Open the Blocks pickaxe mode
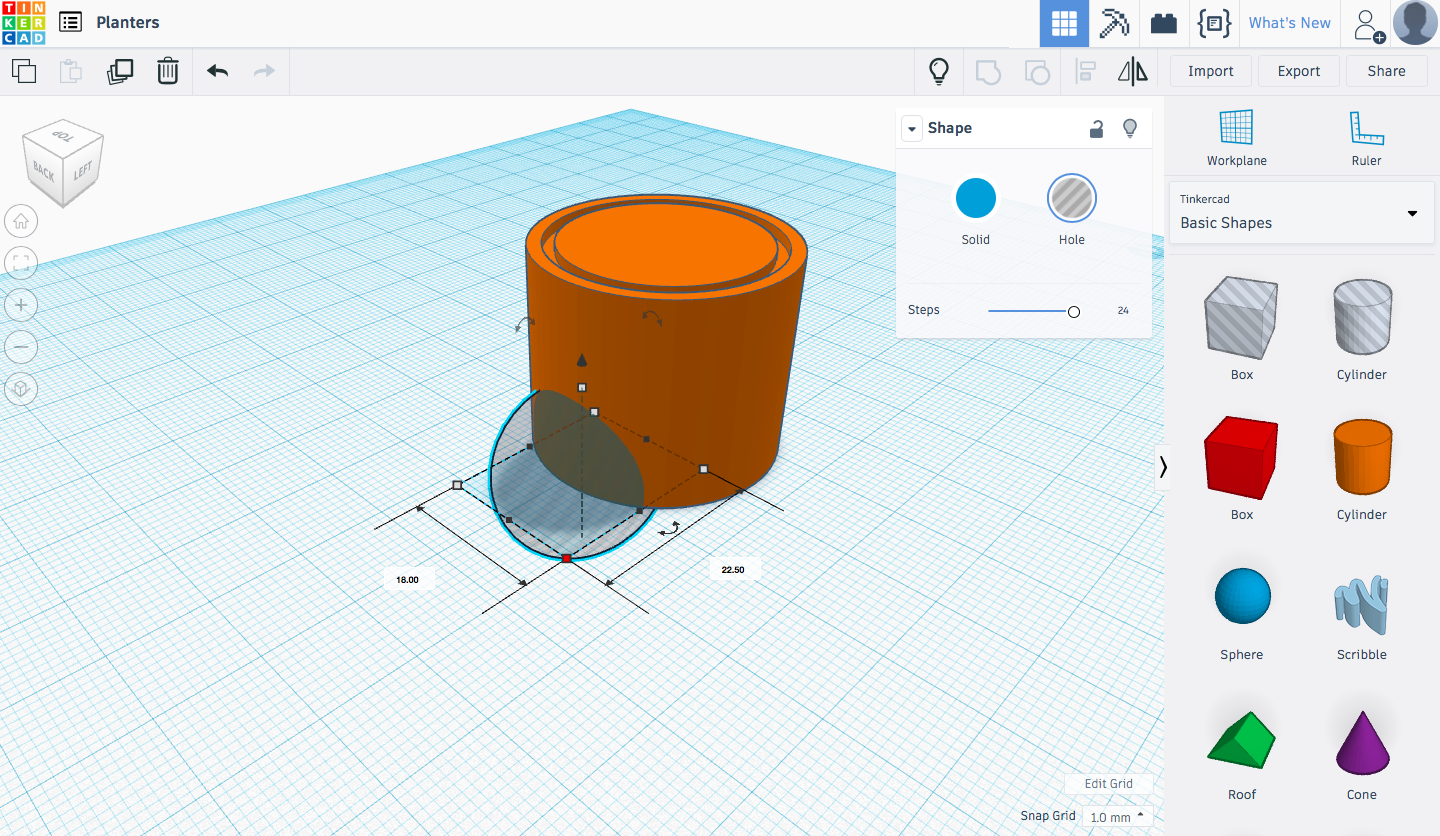 [x=1114, y=23]
